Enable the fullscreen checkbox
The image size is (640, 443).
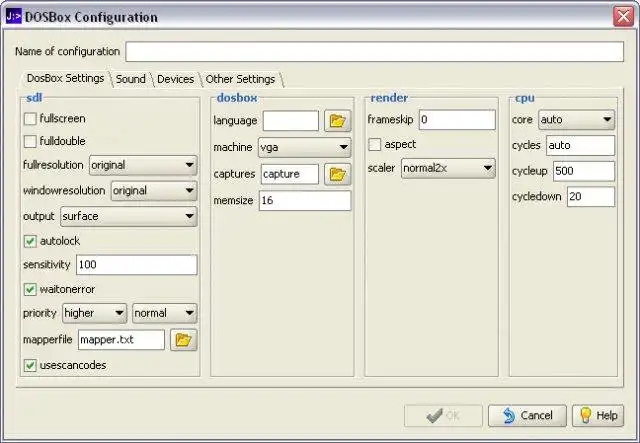[30, 119]
